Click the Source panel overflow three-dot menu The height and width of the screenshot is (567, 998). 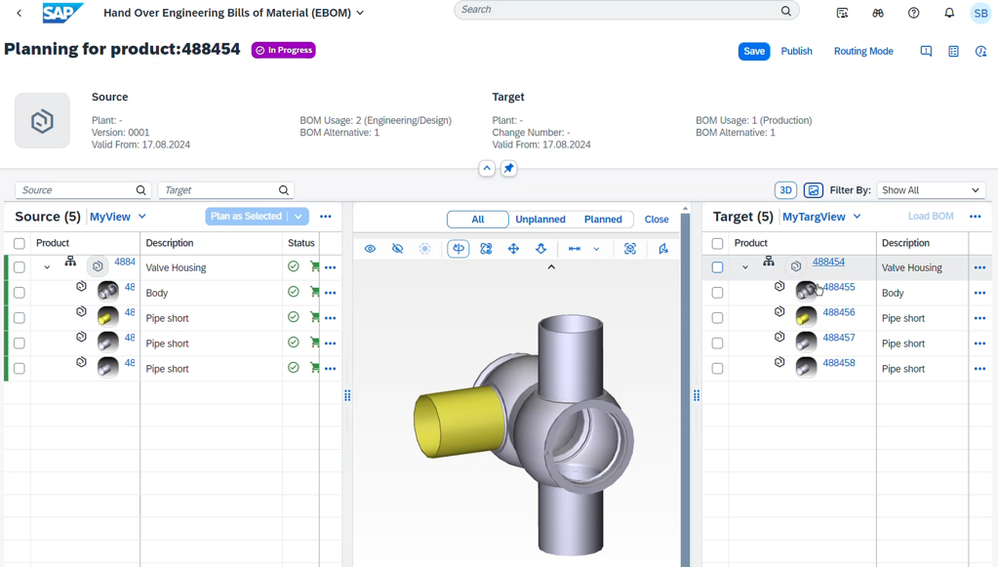tap(325, 216)
